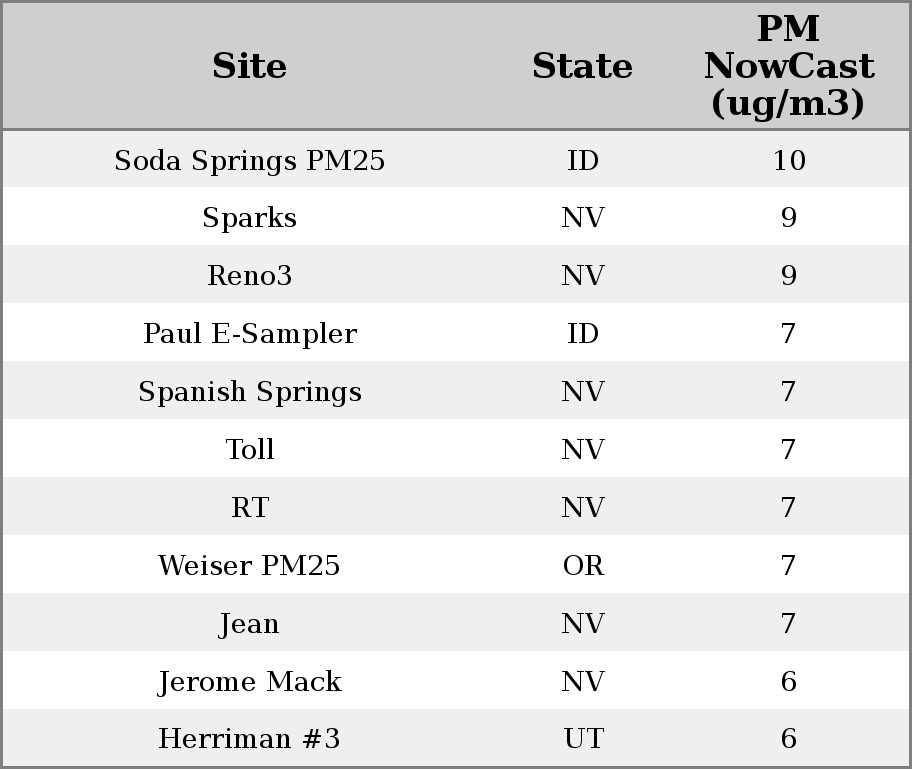Image resolution: width=912 pixels, height=769 pixels.
Task: Click Soda Springs PM25 value 10
Action: point(788,161)
